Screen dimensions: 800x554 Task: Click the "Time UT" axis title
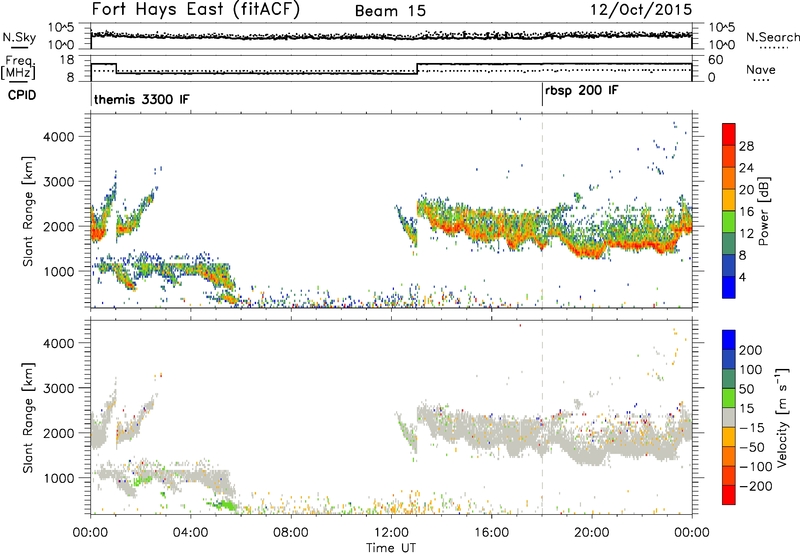click(x=391, y=548)
